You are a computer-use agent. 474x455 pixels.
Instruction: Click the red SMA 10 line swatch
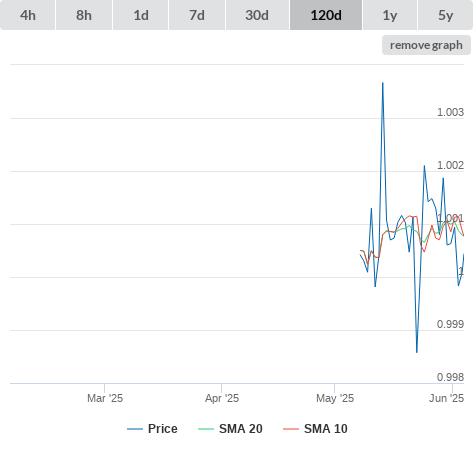[291, 429]
